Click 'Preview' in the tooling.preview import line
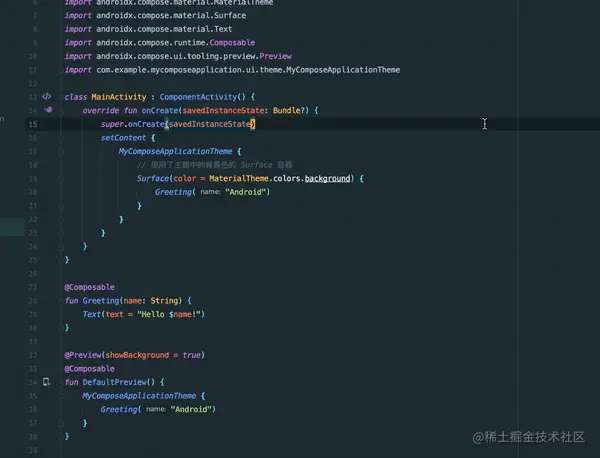 click(x=276, y=56)
